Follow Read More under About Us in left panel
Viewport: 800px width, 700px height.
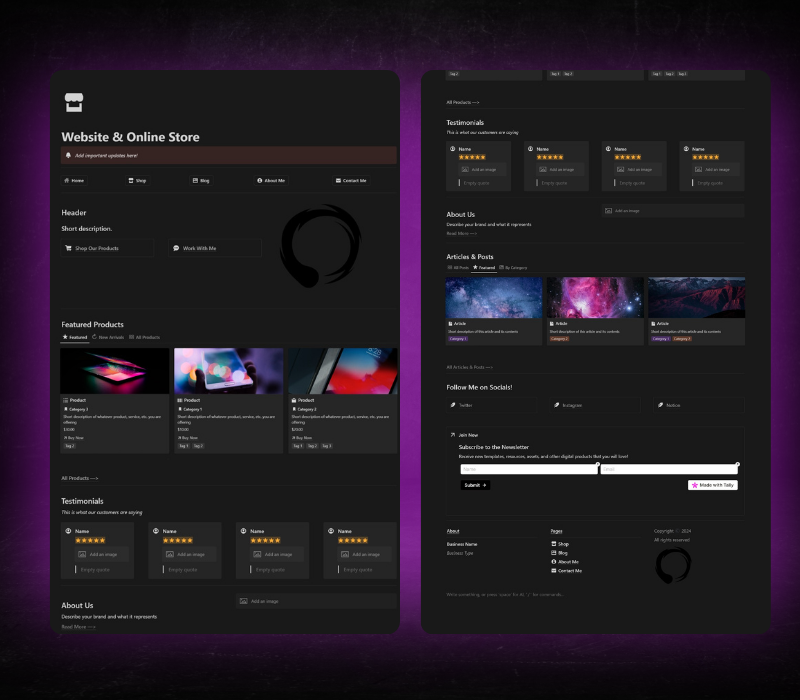pos(79,627)
